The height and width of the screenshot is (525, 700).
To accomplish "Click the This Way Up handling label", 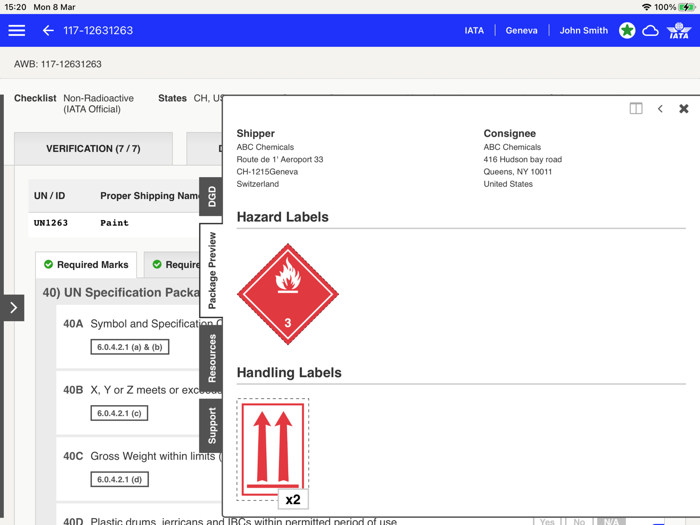I will coord(273,449).
